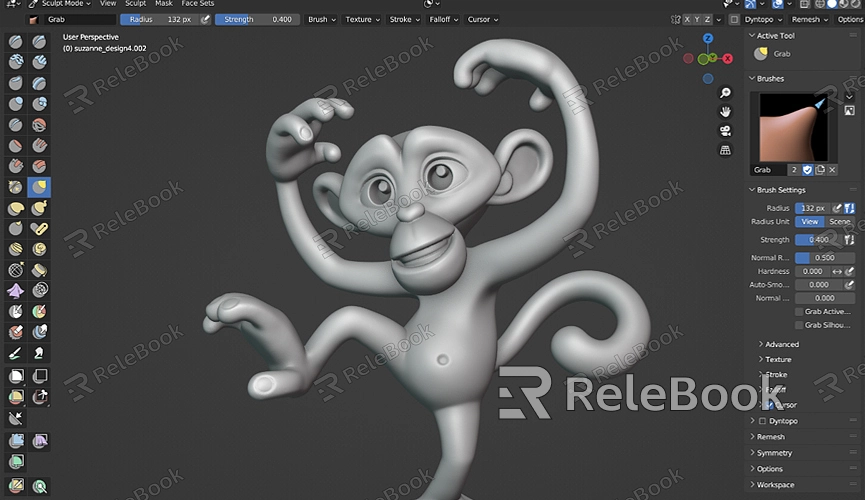Click the viewport zoom magnifier icon
The width and height of the screenshot is (865, 500).
point(725,93)
